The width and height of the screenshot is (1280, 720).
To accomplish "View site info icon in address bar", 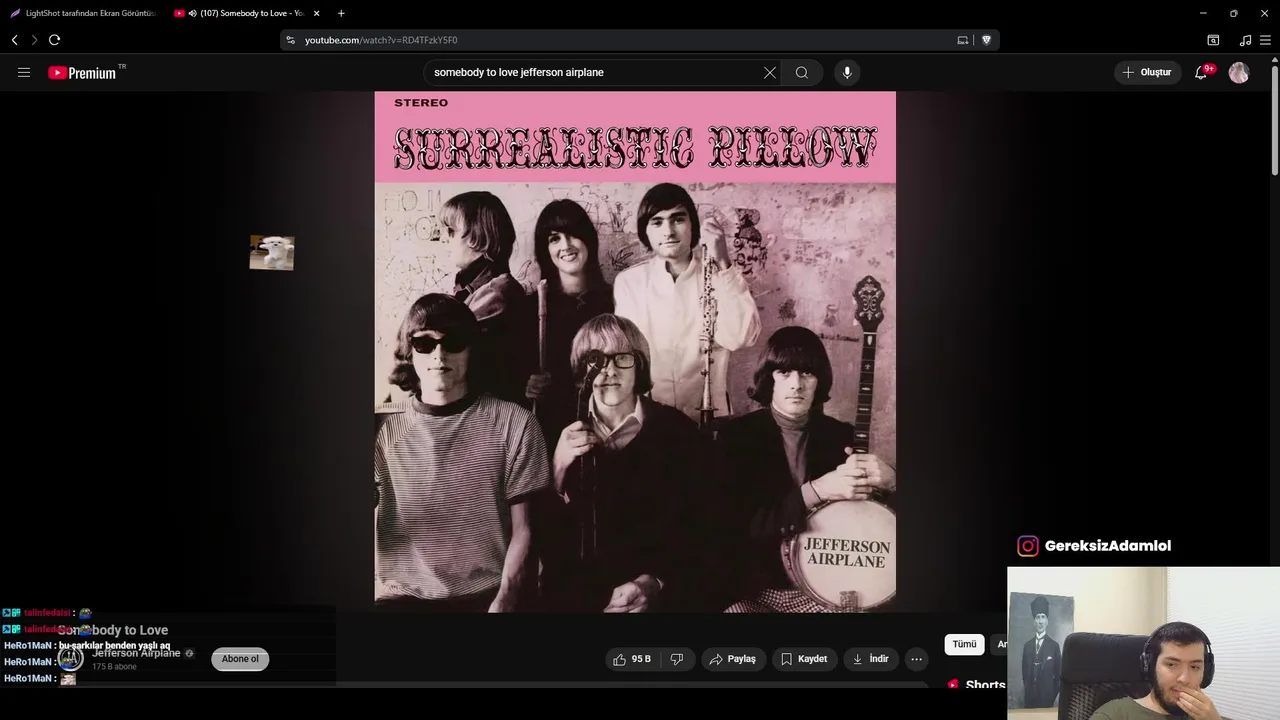I will [x=290, y=40].
